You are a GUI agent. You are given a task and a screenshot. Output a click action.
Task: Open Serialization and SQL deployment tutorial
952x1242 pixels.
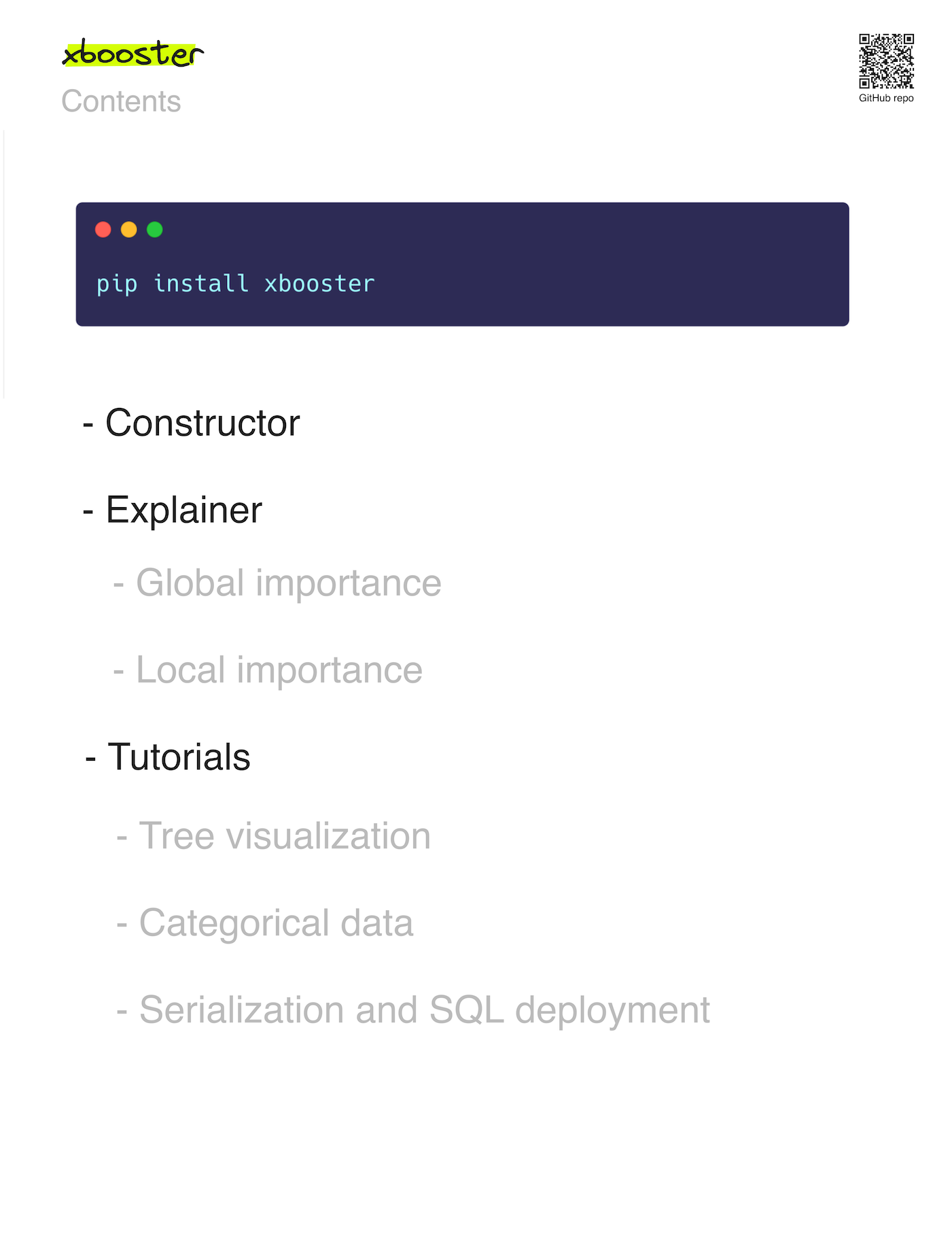(x=424, y=1010)
